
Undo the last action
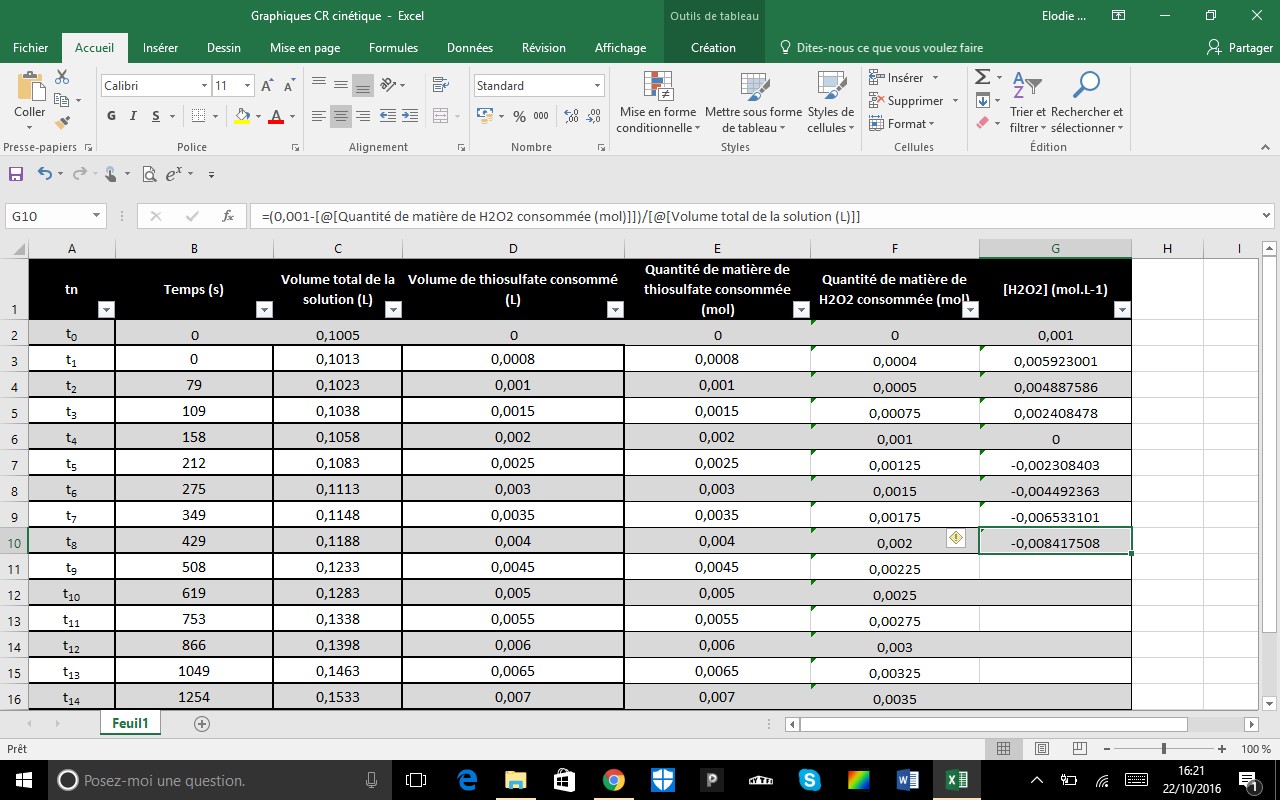click(44, 174)
